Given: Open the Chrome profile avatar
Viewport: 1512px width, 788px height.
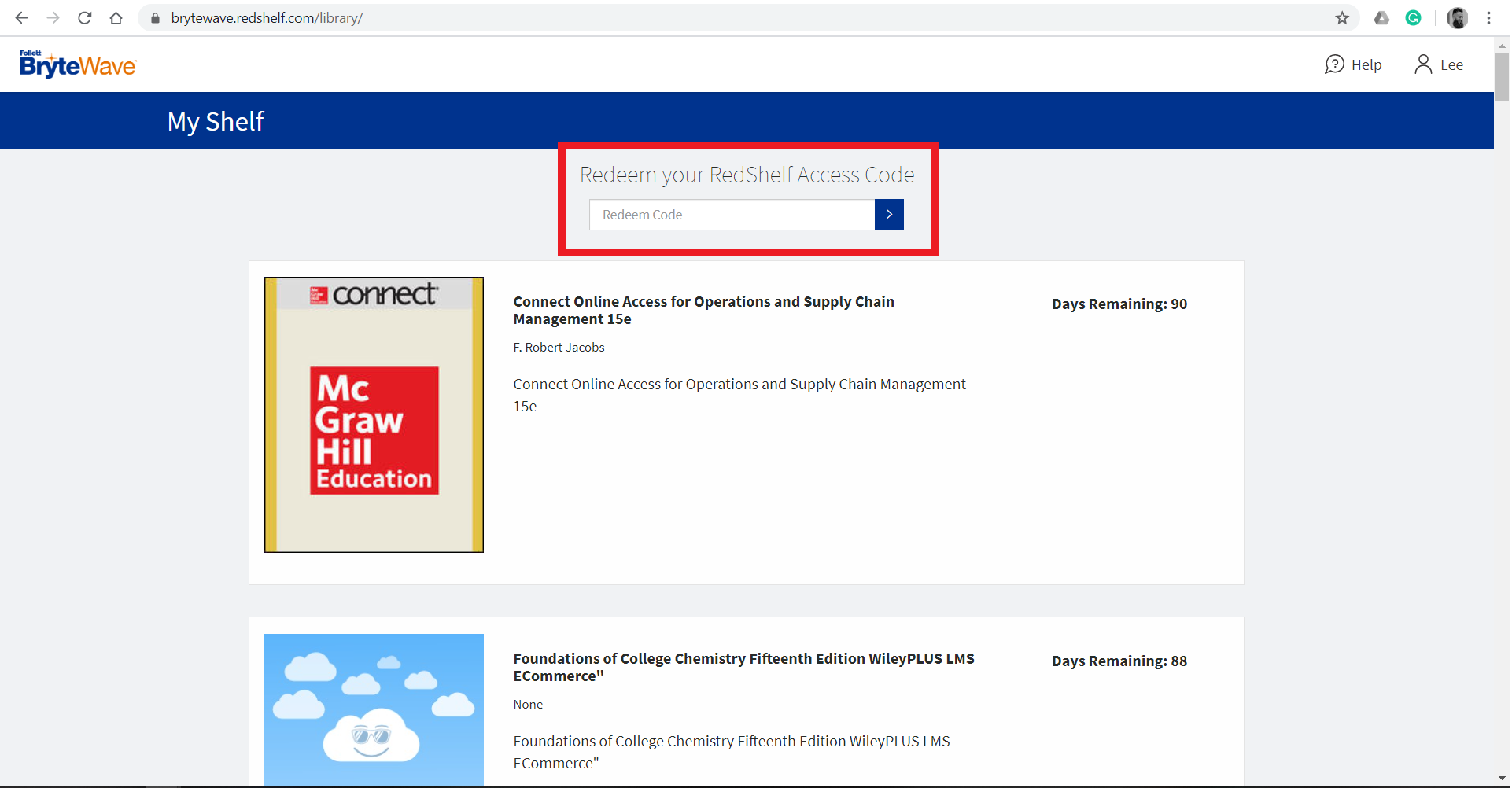Looking at the screenshot, I should tap(1457, 18).
